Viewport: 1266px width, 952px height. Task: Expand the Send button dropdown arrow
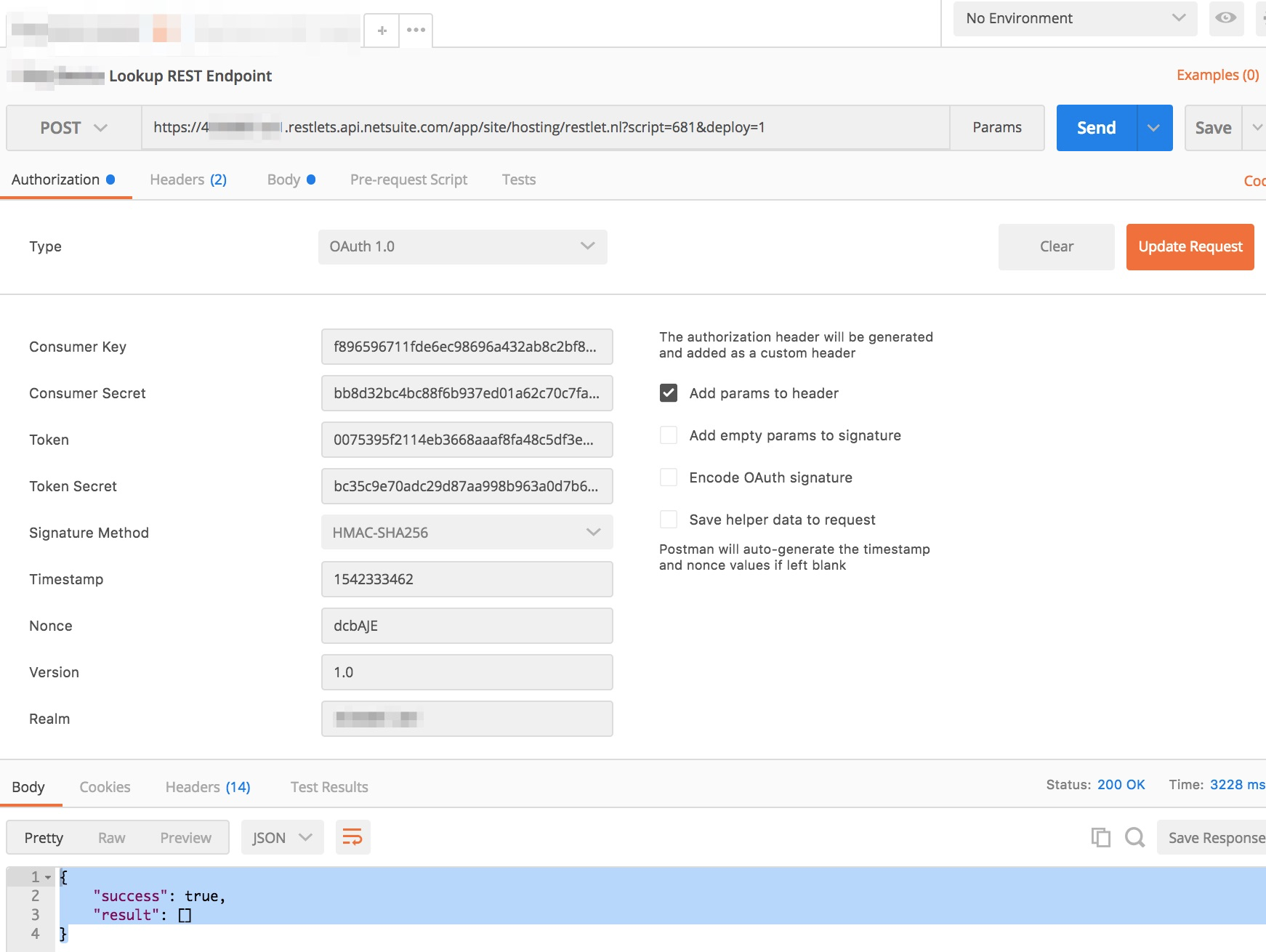1154,128
